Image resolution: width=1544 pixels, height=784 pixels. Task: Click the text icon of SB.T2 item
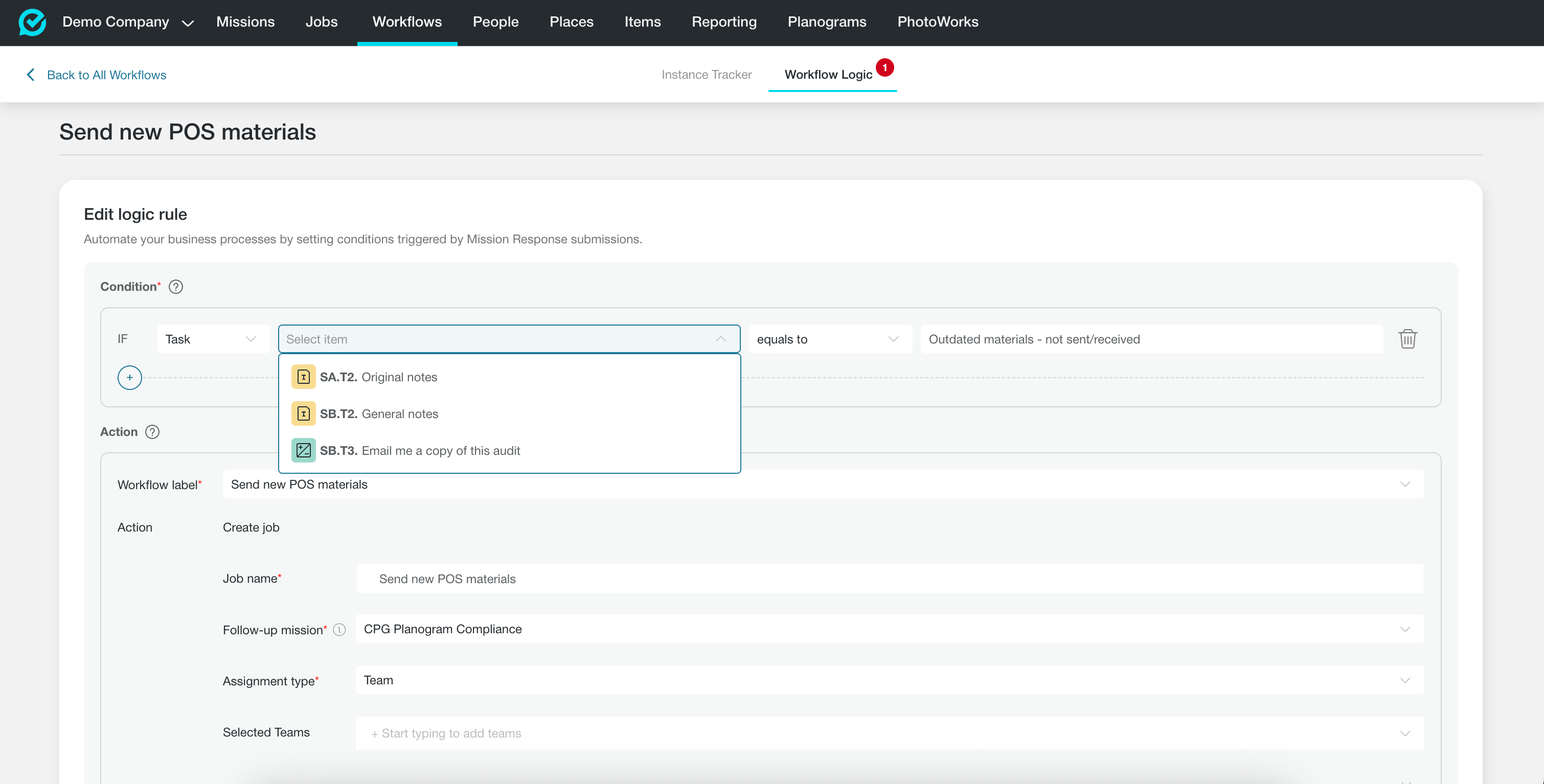pos(303,413)
